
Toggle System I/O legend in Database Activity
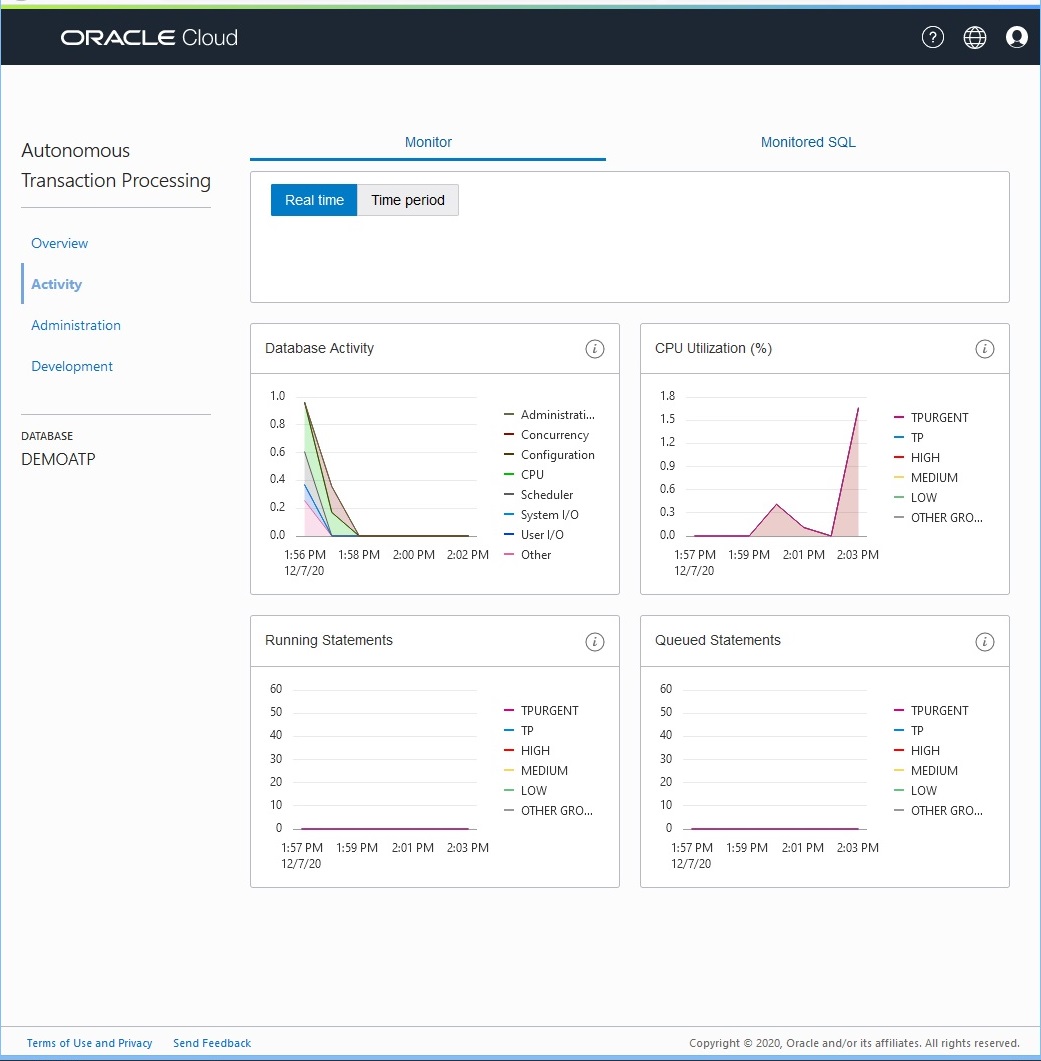541,514
